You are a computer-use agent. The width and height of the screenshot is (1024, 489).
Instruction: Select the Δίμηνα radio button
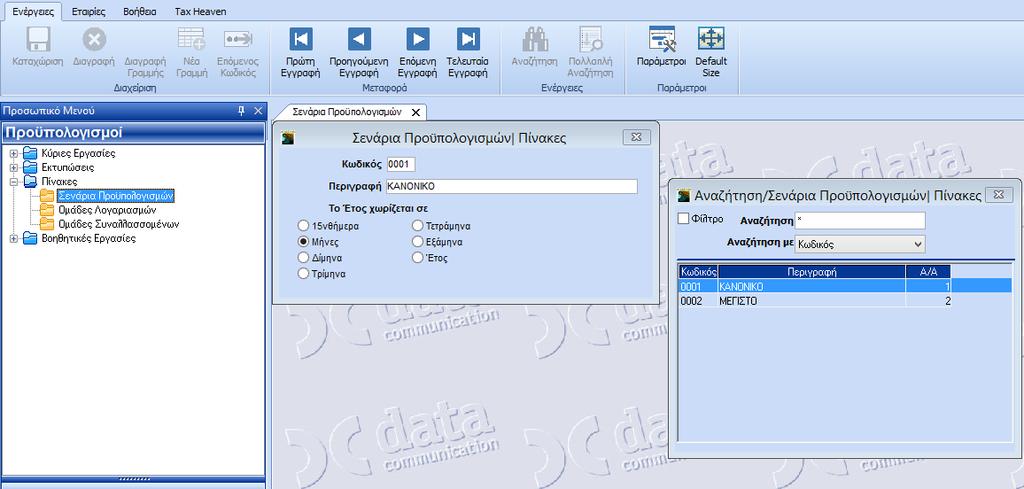(303, 257)
